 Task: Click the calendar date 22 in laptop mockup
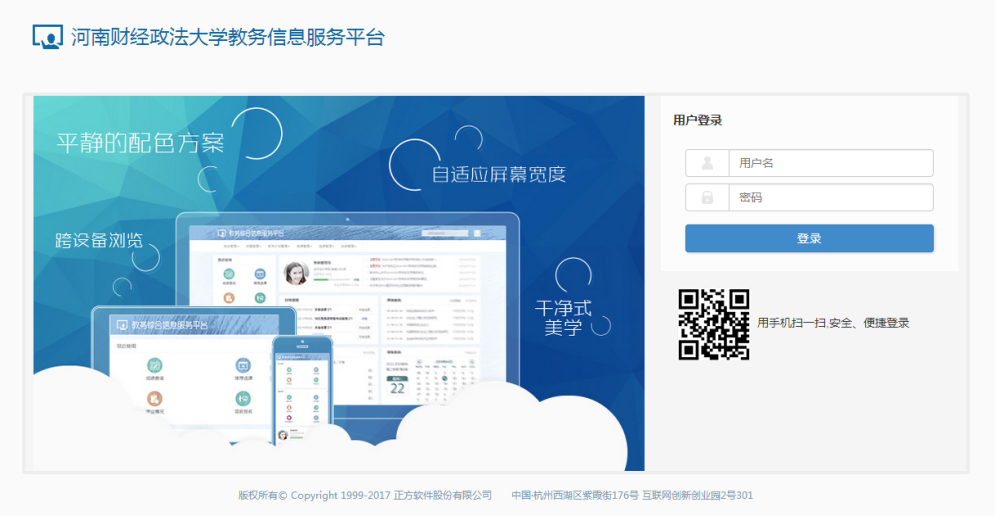pyautogui.click(x=397, y=388)
